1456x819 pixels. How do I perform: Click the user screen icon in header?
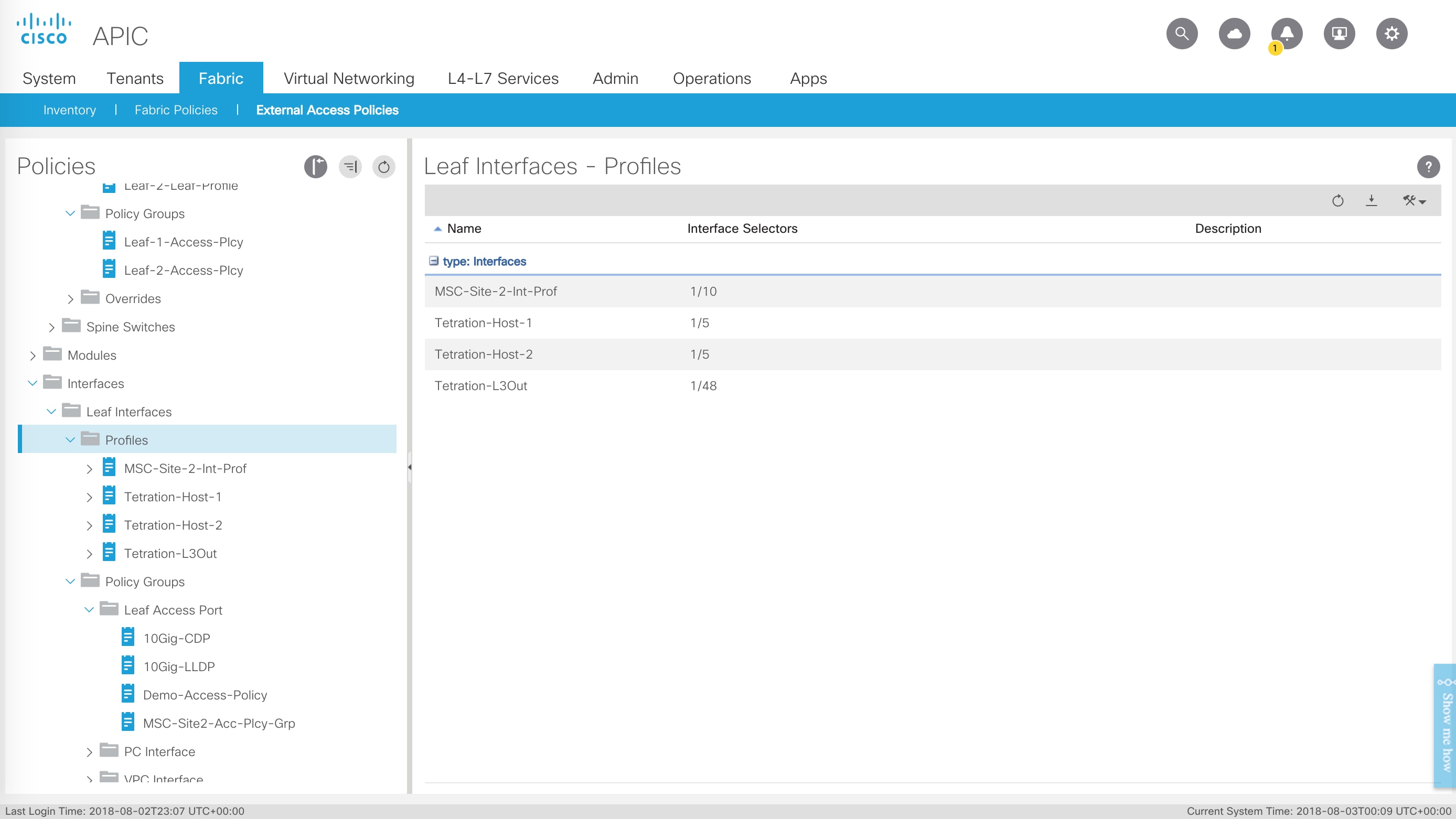coord(1339,34)
